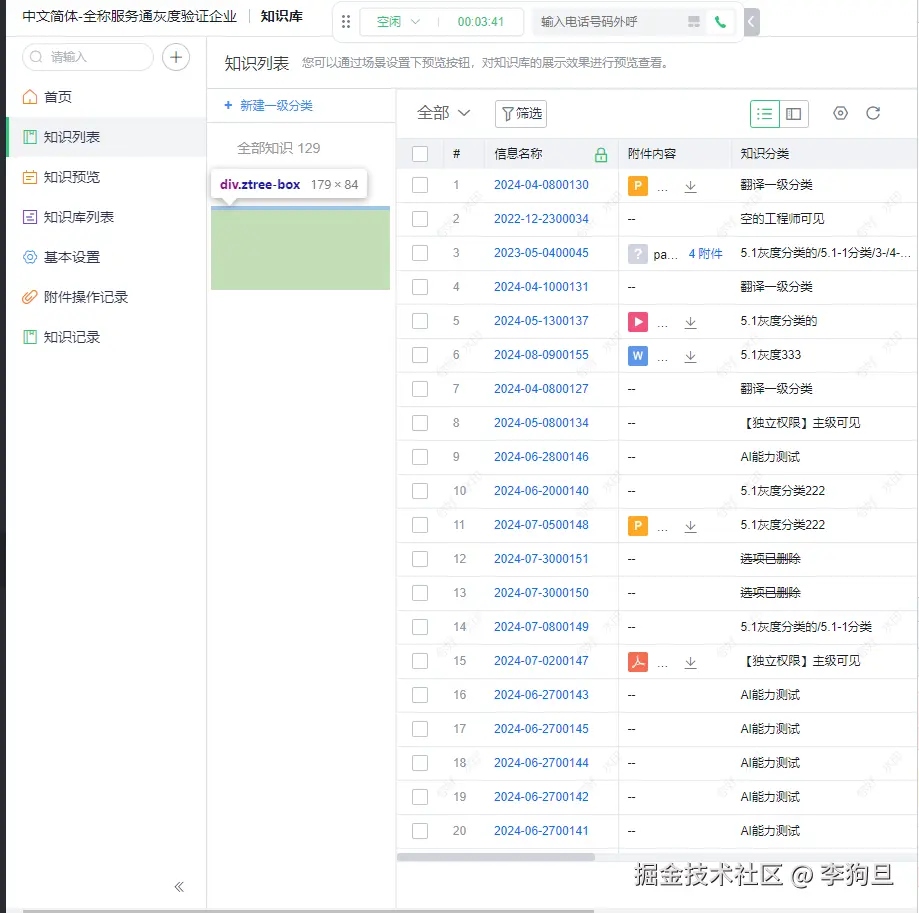This screenshot has height=913, width=919.
Task: Check the box for 2024-04-1000131
Action: 420,287
